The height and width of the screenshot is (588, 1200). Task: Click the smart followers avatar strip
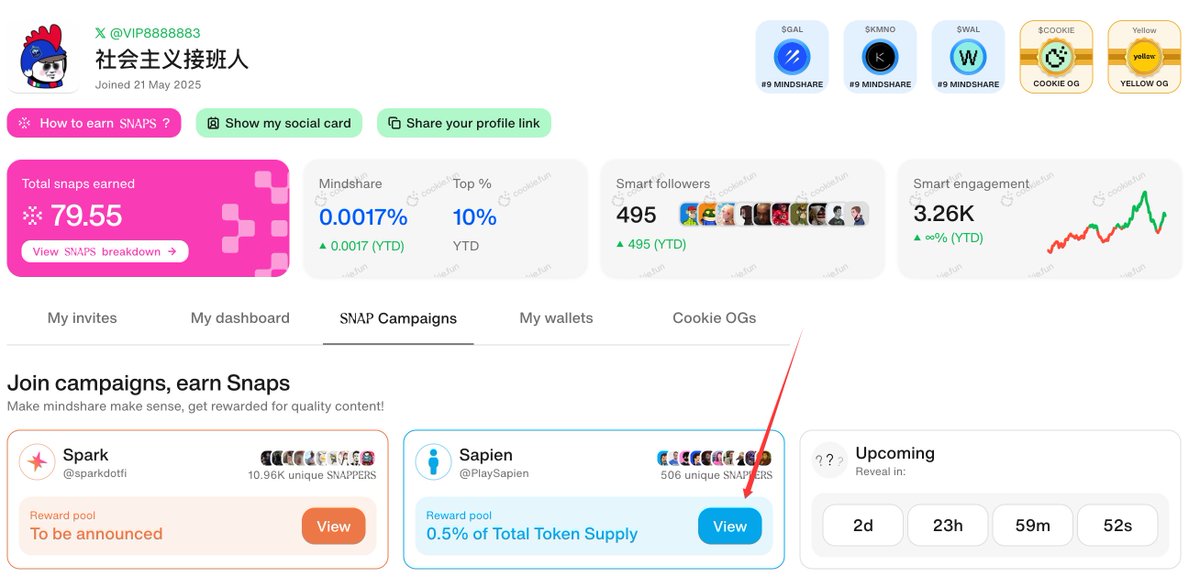[x=774, y=214]
